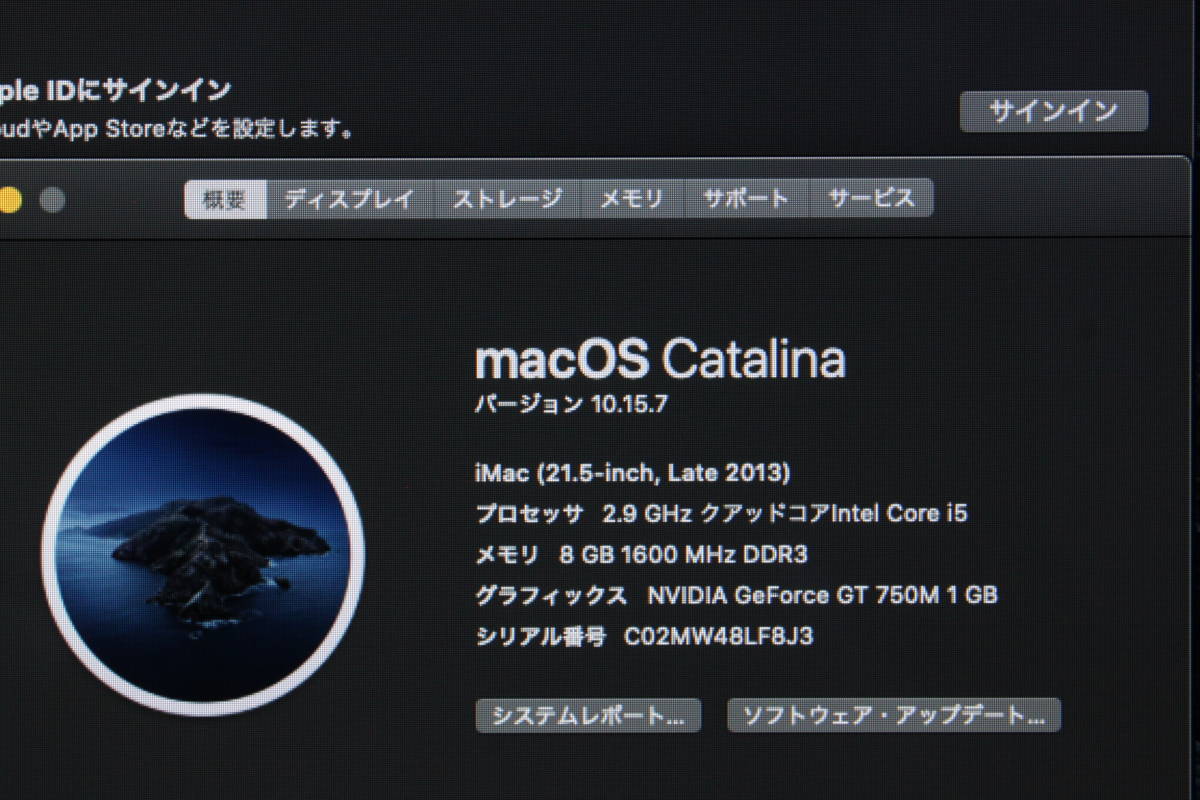Switch to the メモリ tab
The width and height of the screenshot is (1200, 800).
(x=632, y=199)
